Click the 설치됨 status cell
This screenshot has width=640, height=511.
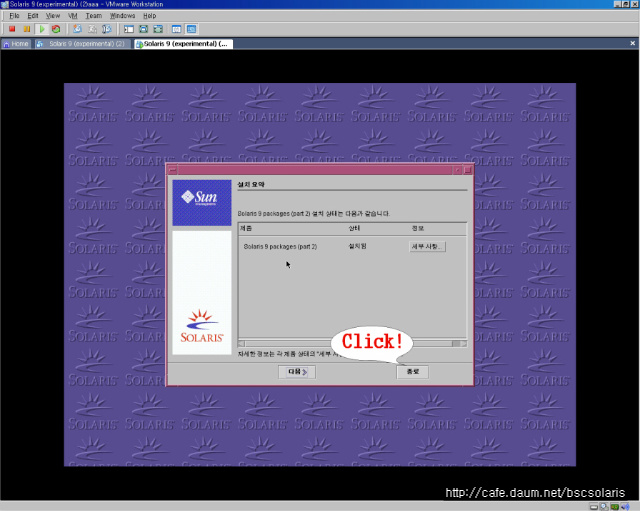pyautogui.click(x=357, y=246)
